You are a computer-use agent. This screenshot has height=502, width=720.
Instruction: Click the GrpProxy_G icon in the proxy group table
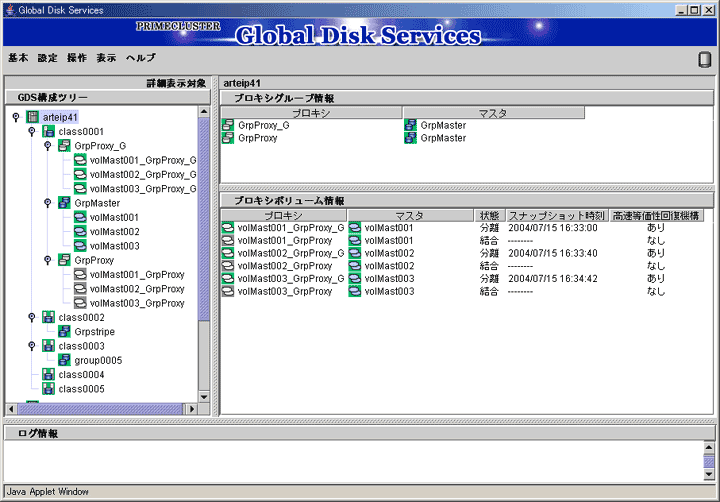(x=228, y=124)
